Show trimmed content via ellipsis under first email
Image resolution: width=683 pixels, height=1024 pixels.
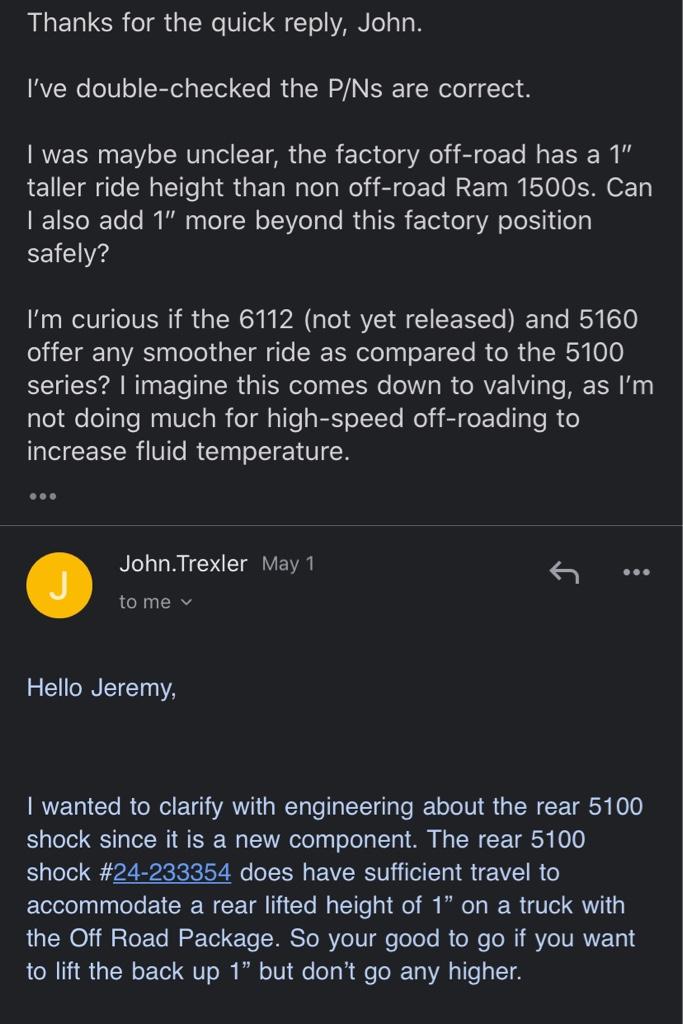click(42, 496)
